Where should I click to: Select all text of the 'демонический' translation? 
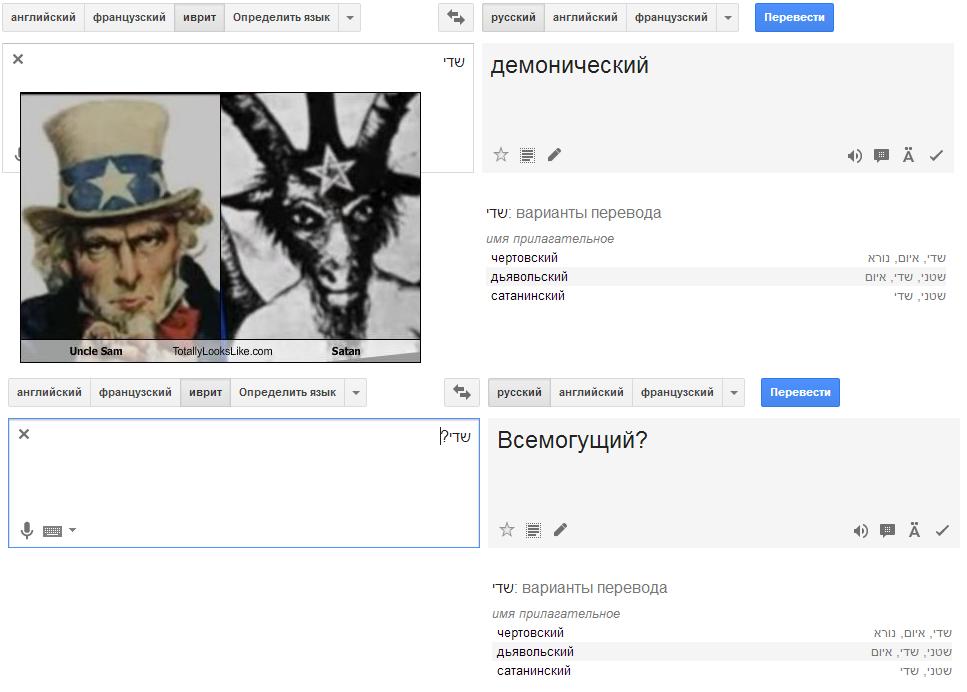pos(527,155)
